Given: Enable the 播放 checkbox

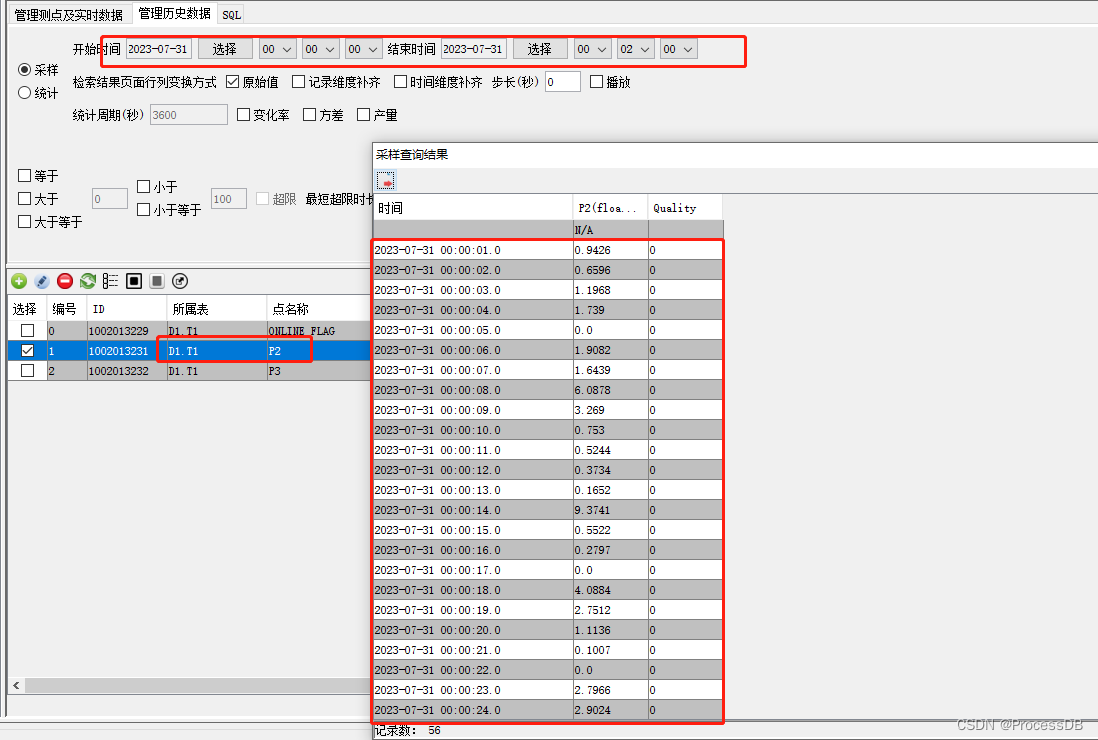Looking at the screenshot, I should (x=596, y=81).
